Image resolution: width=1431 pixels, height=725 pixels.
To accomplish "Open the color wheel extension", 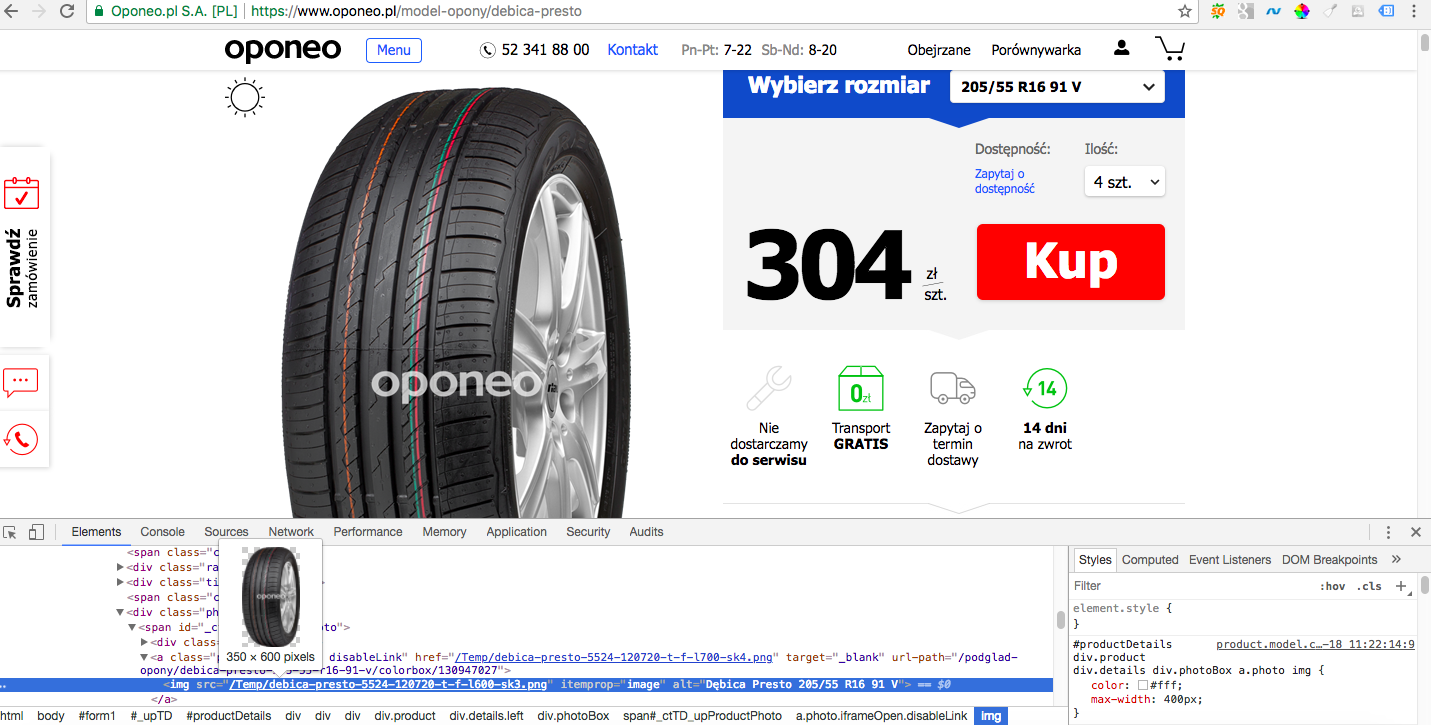I will click(1301, 12).
